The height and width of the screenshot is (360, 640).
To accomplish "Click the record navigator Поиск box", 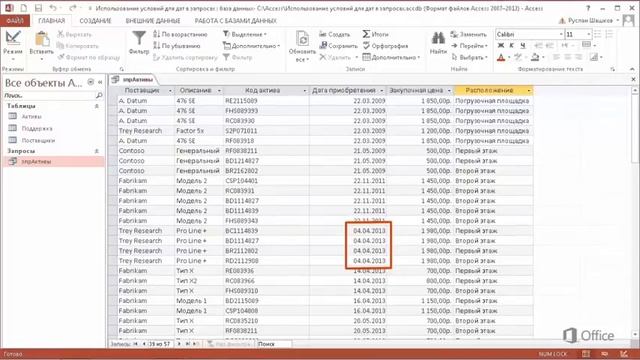I will tap(274, 344).
